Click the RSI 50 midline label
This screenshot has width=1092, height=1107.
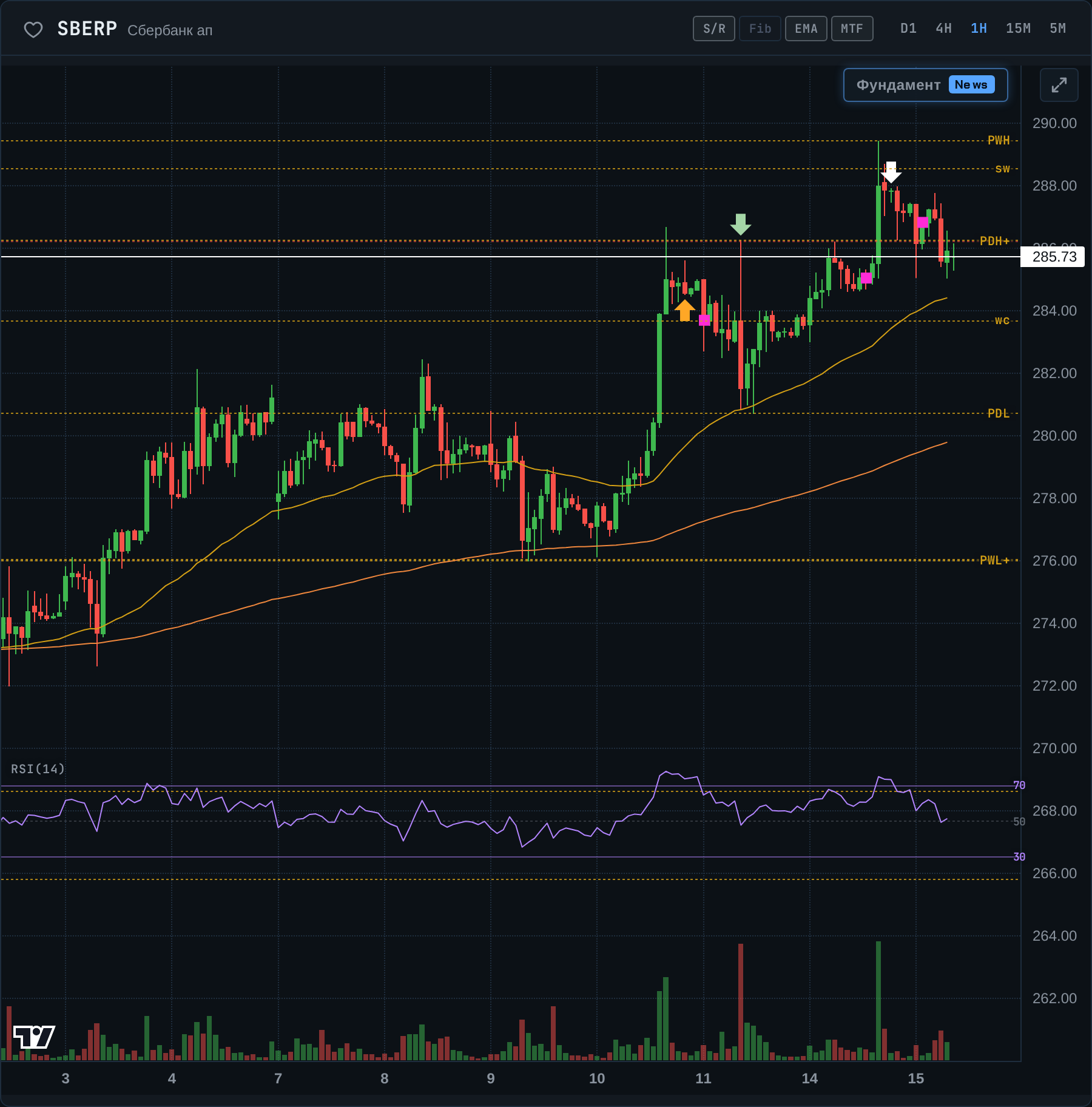click(1019, 821)
